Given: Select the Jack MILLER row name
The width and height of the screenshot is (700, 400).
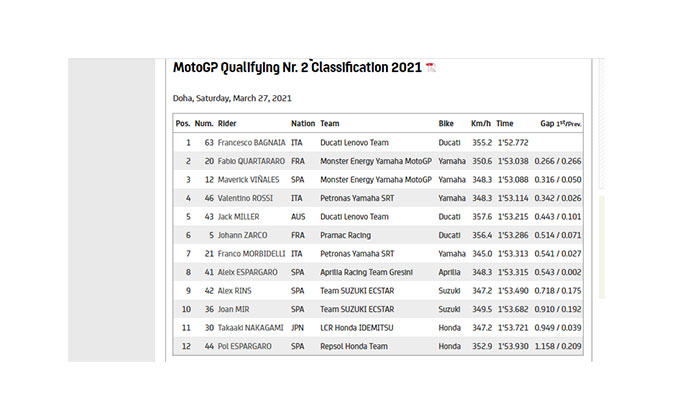Looking at the screenshot, I should [x=237, y=216].
